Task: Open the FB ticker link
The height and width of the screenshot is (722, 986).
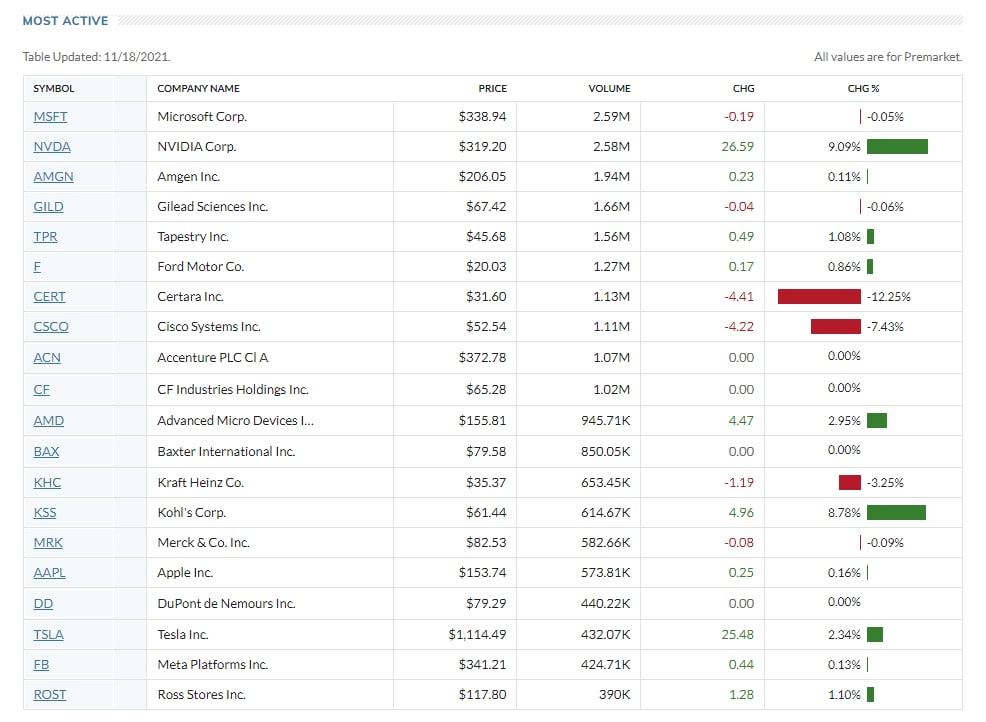Action: [42, 665]
